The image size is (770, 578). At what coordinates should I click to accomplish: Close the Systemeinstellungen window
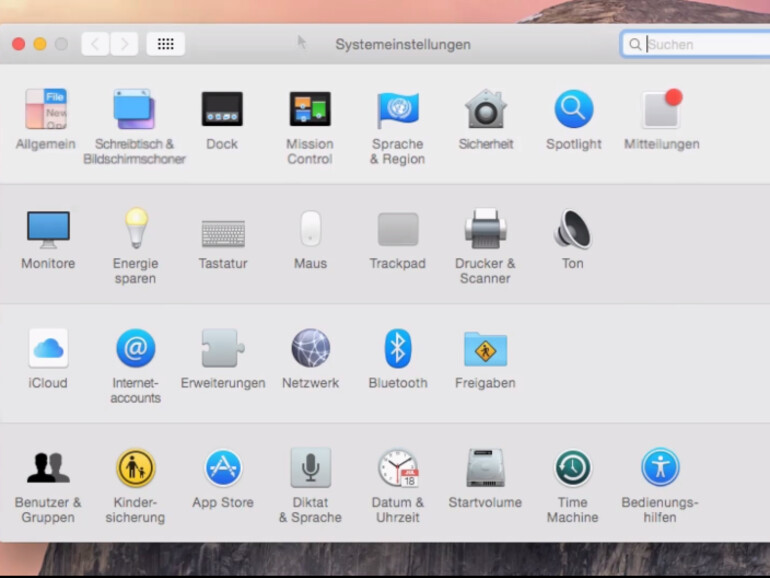tap(19, 44)
